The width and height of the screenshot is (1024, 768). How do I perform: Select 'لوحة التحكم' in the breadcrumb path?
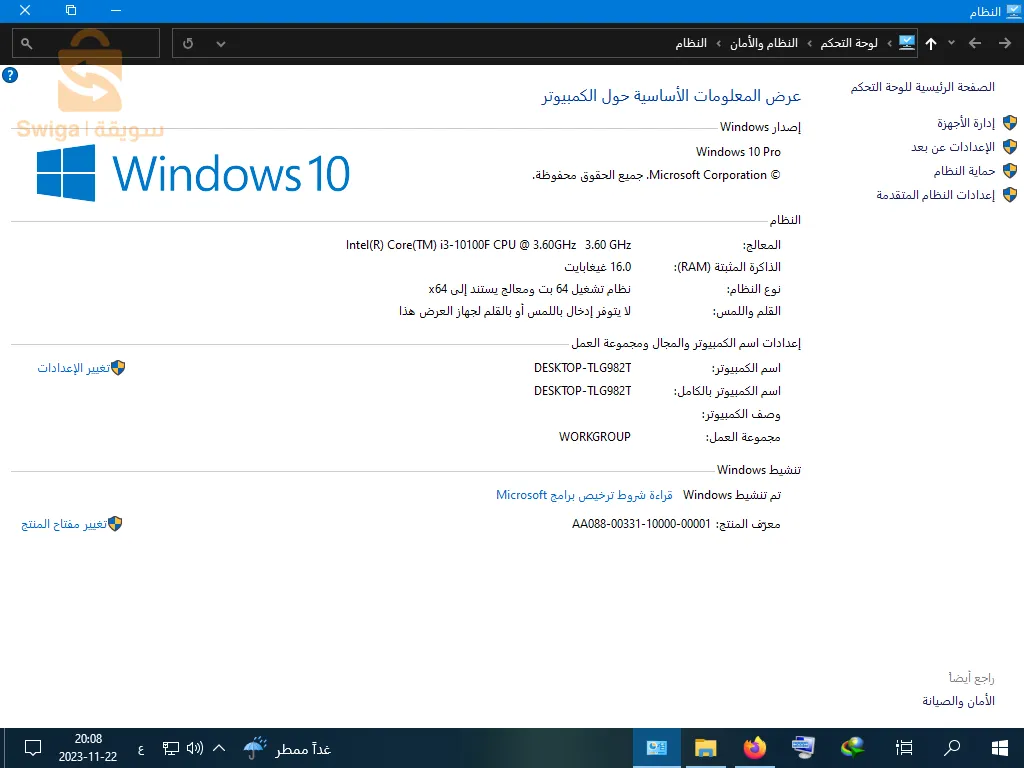[x=849, y=43]
